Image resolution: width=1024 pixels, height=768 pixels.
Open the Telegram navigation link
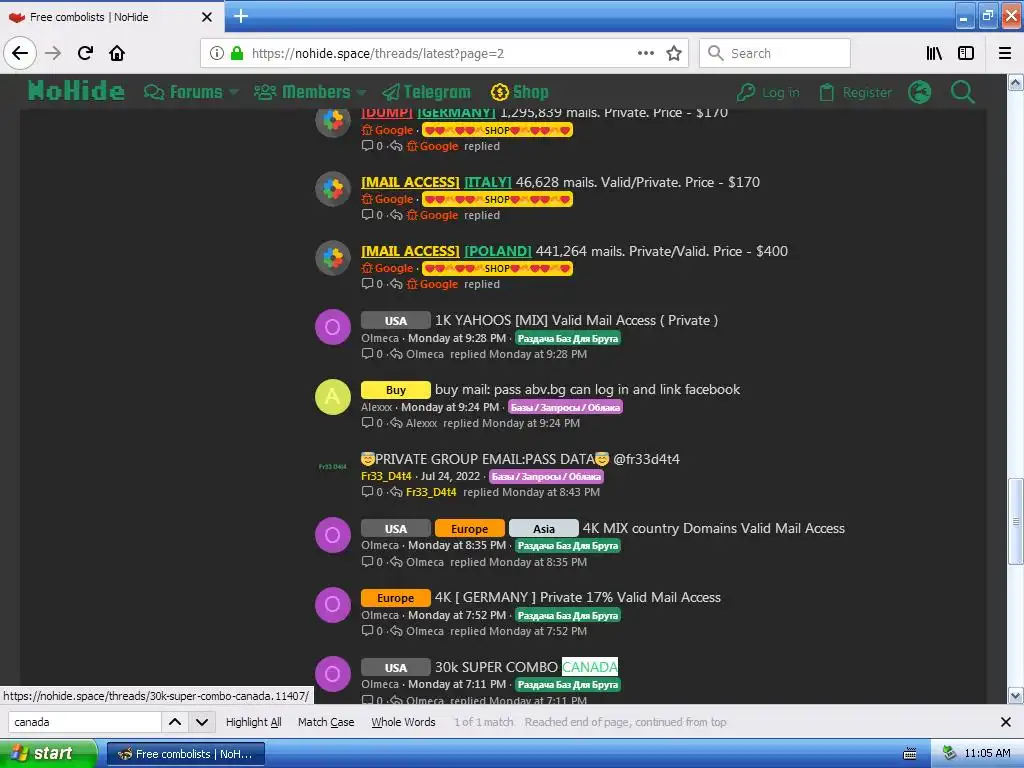click(x=426, y=92)
